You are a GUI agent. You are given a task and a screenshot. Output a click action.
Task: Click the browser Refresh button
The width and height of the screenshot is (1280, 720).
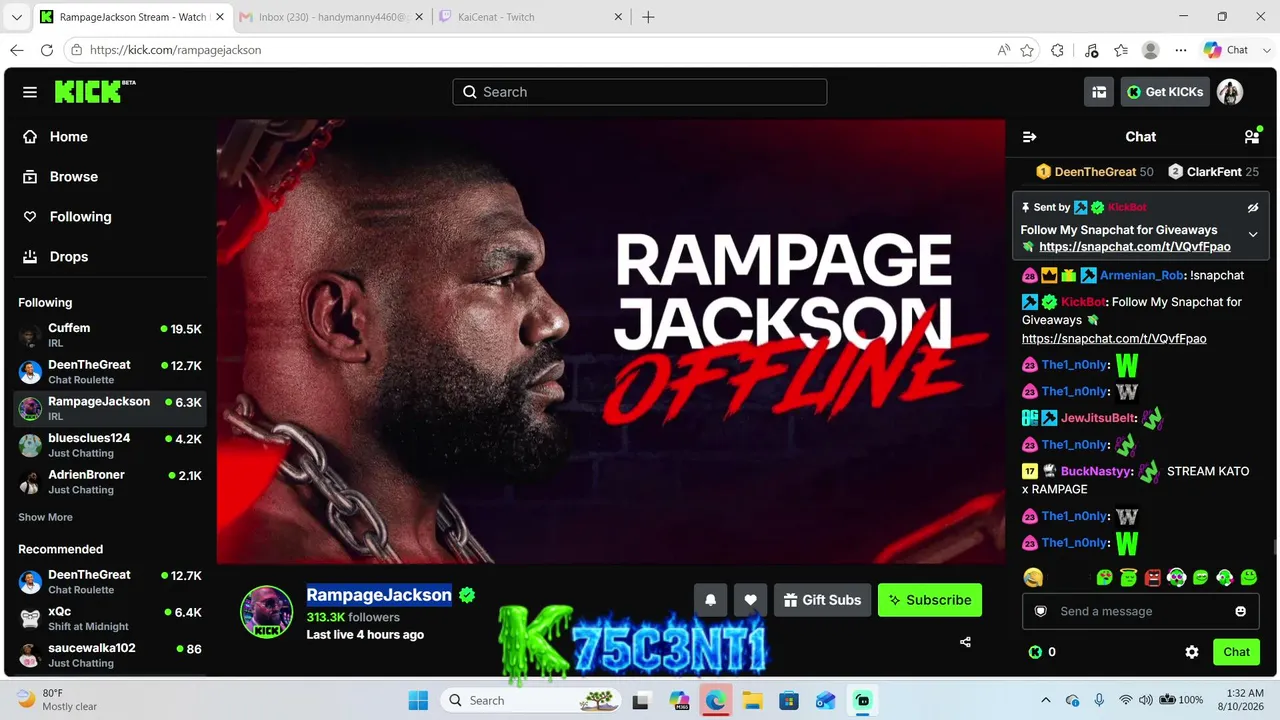(46, 50)
